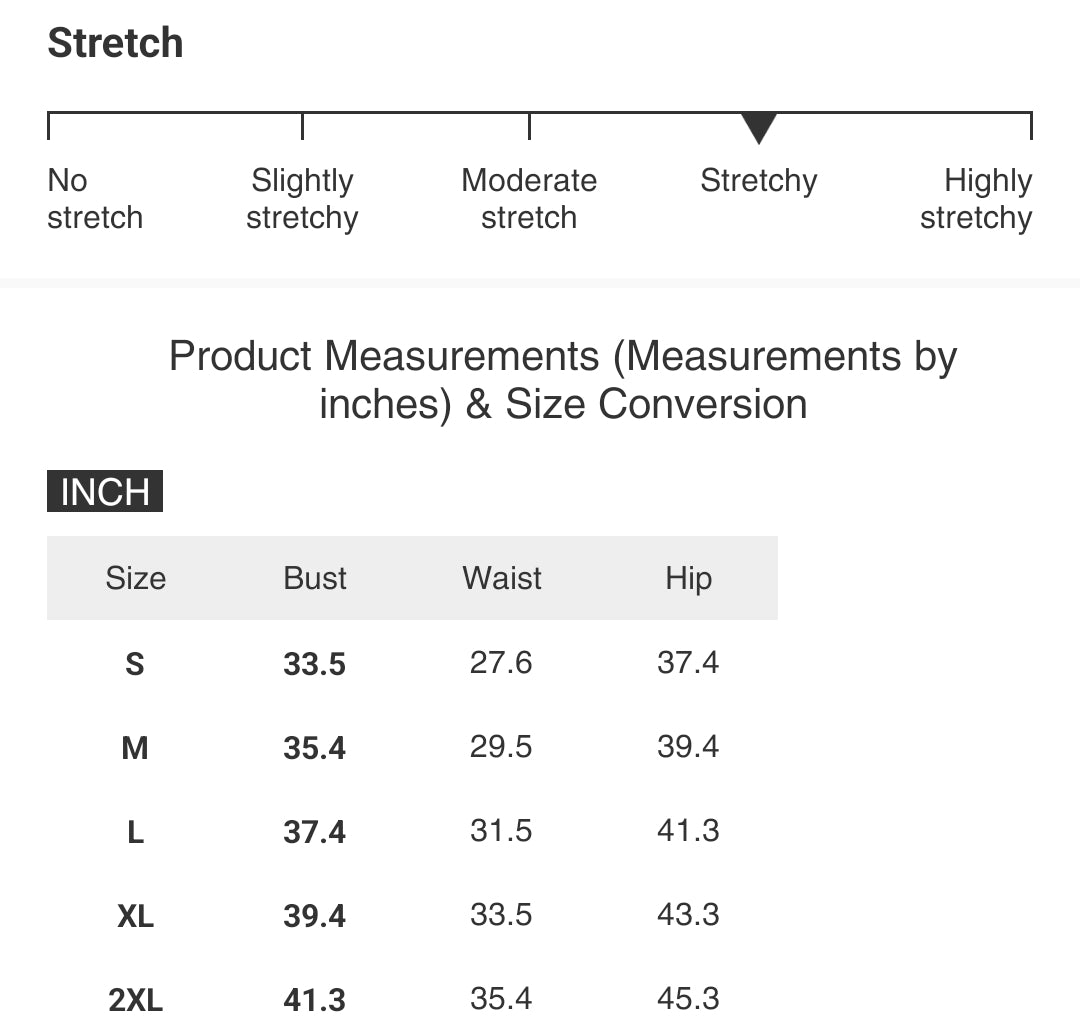Click the Waist column header
This screenshot has width=1080, height=1032.
[501, 578]
